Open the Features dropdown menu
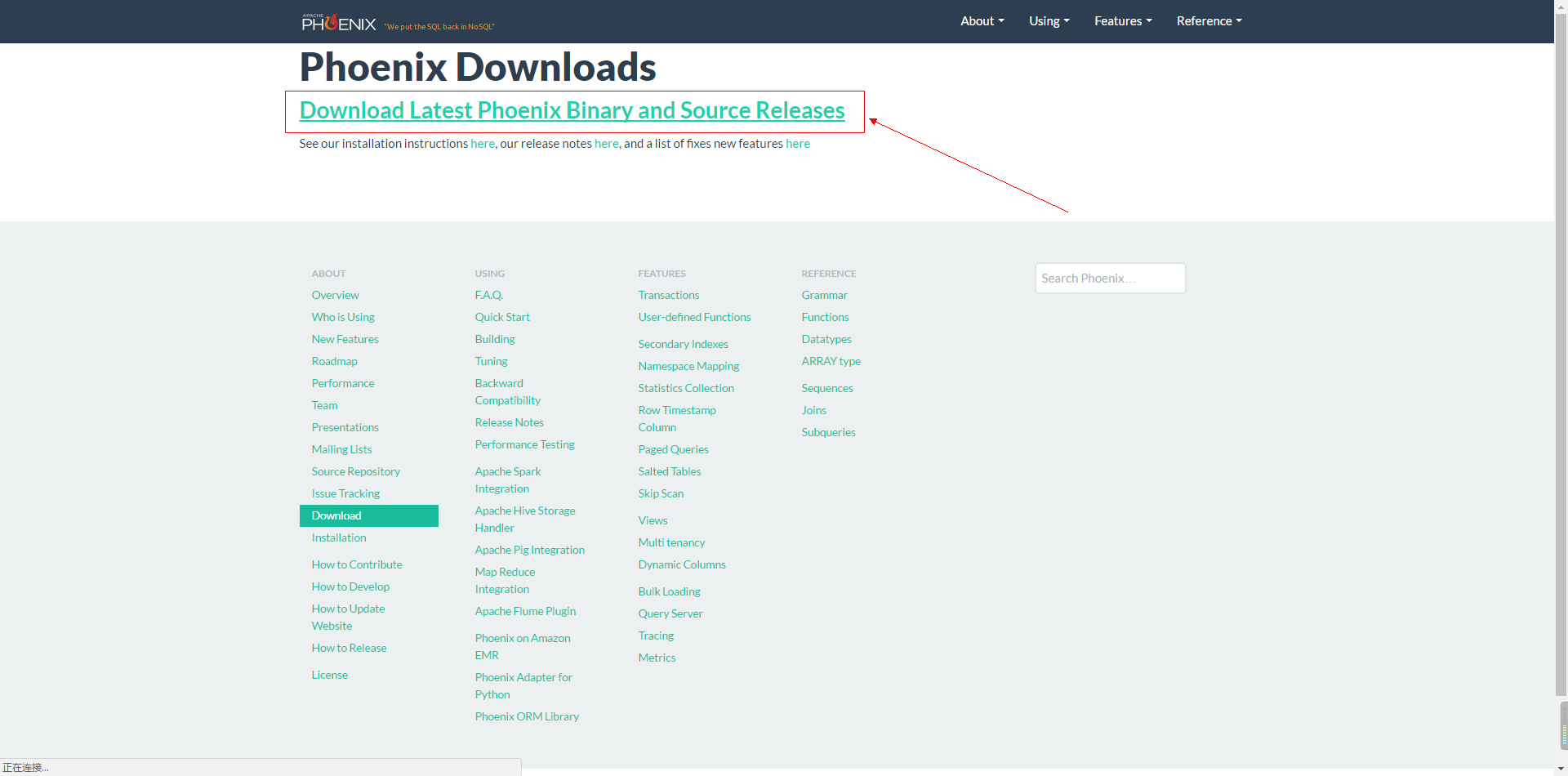This screenshot has width=1568, height=776. pos(1123,21)
